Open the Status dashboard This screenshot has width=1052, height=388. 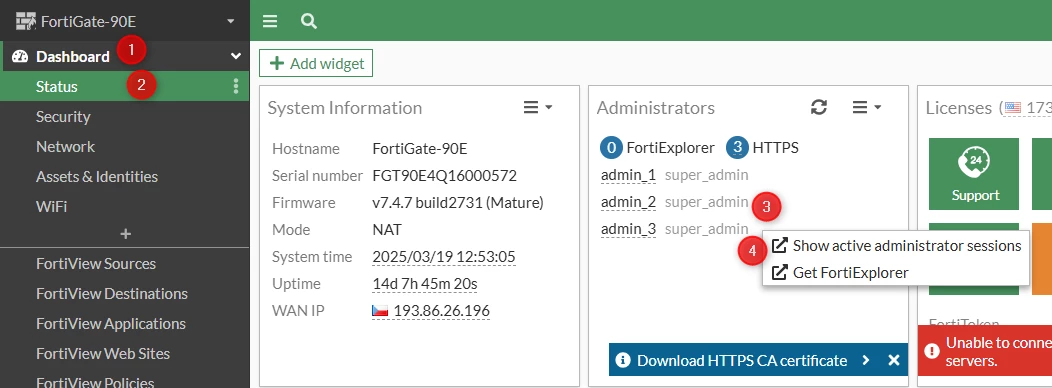pos(124,87)
